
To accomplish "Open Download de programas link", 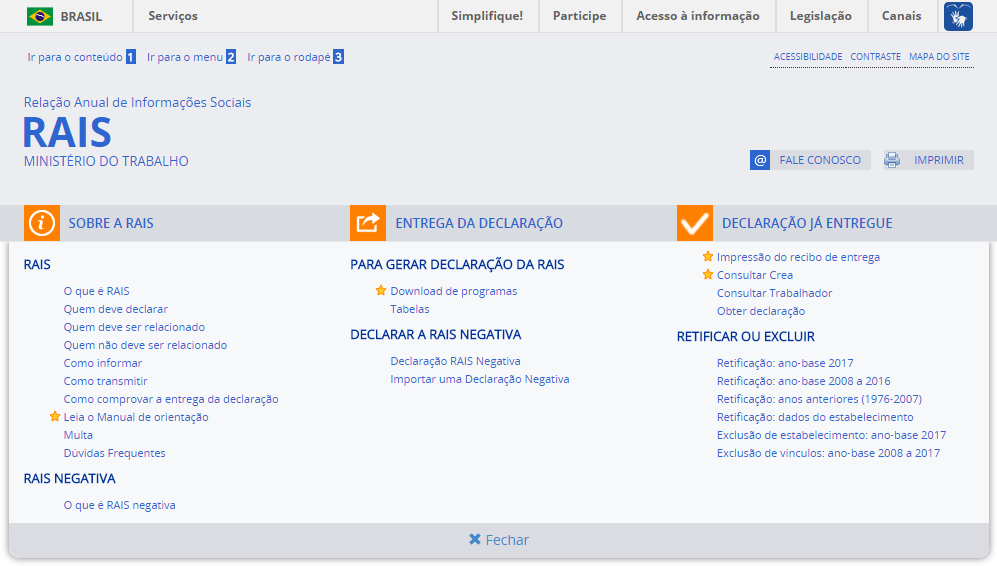I will pyautogui.click(x=454, y=291).
